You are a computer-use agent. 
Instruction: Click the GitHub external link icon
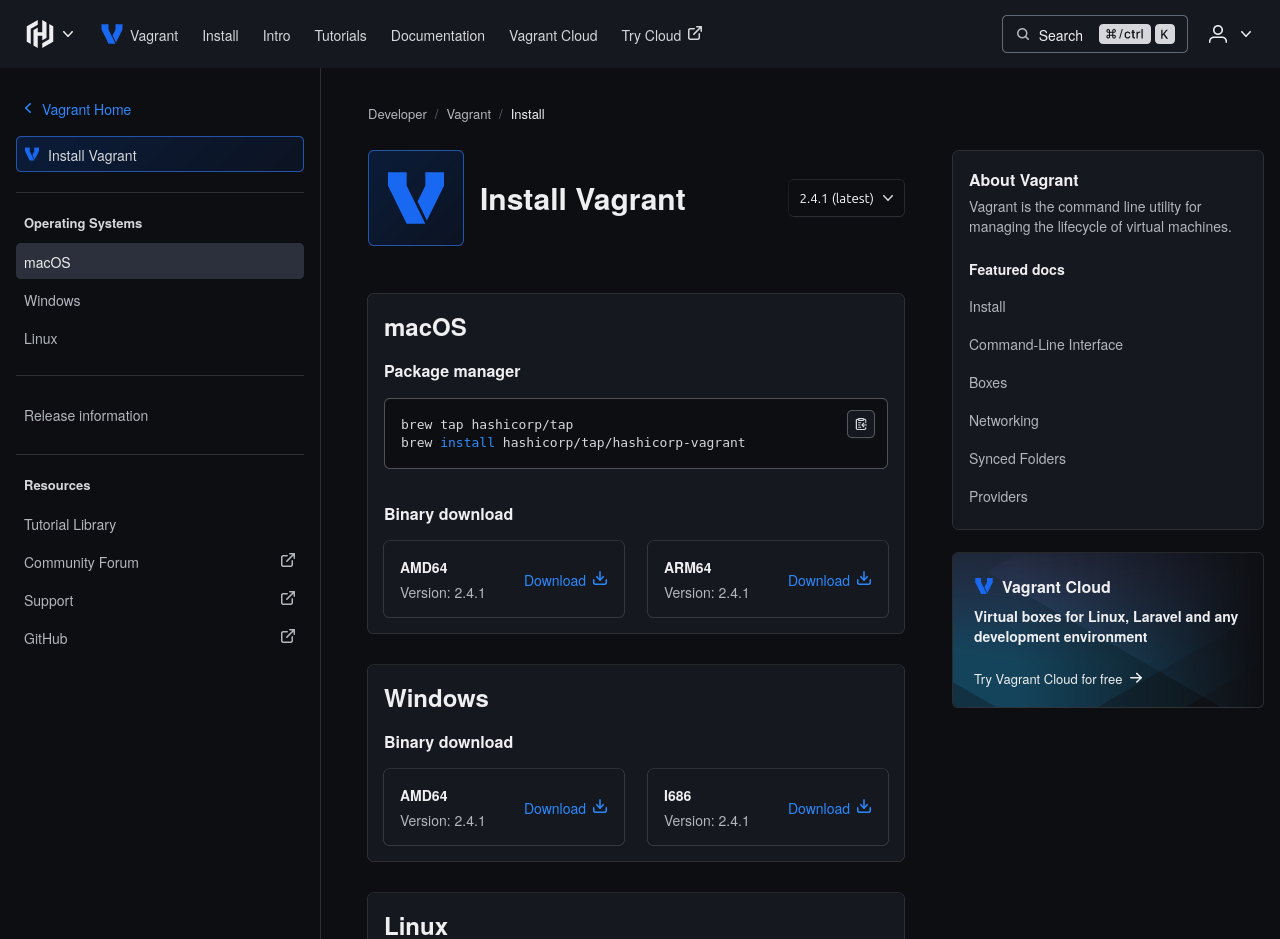pos(288,637)
